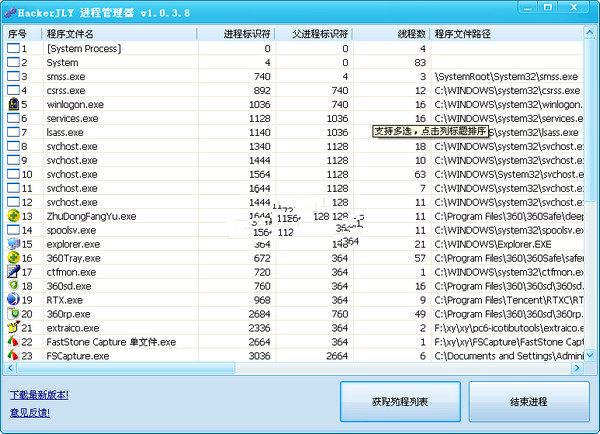This screenshot has width=600, height=434.
Task: Select the 360rp.exe process icon
Action: pyautogui.click(x=13, y=314)
